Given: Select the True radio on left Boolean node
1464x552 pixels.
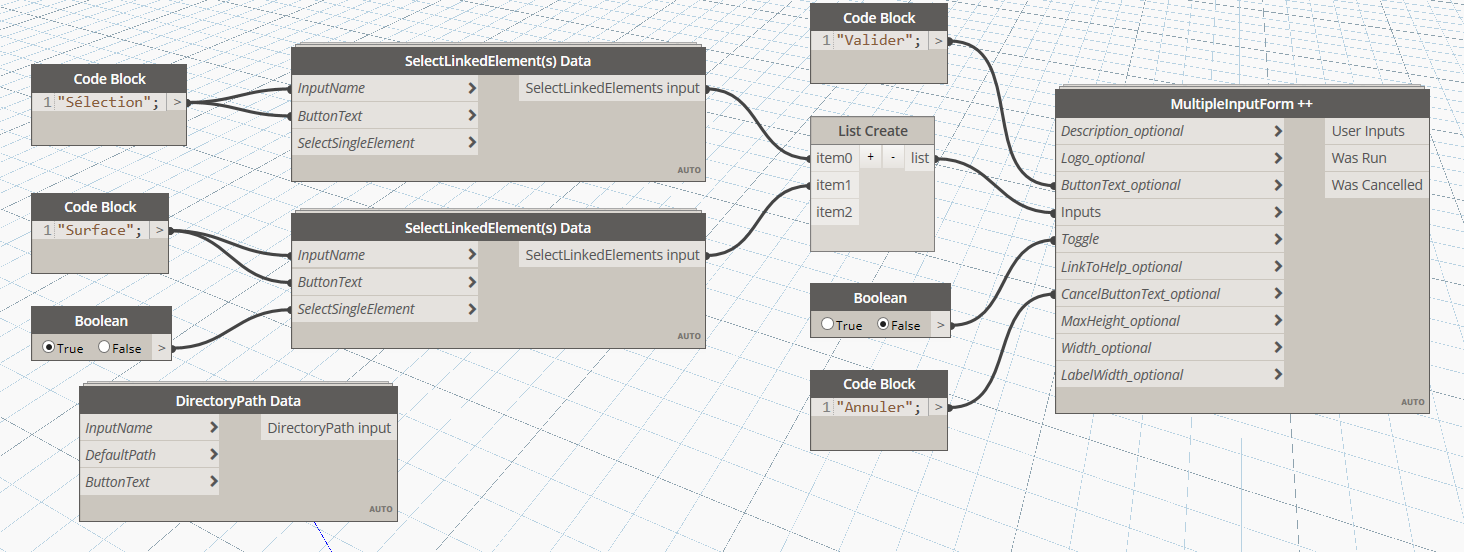Looking at the screenshot, I should 49,348.
